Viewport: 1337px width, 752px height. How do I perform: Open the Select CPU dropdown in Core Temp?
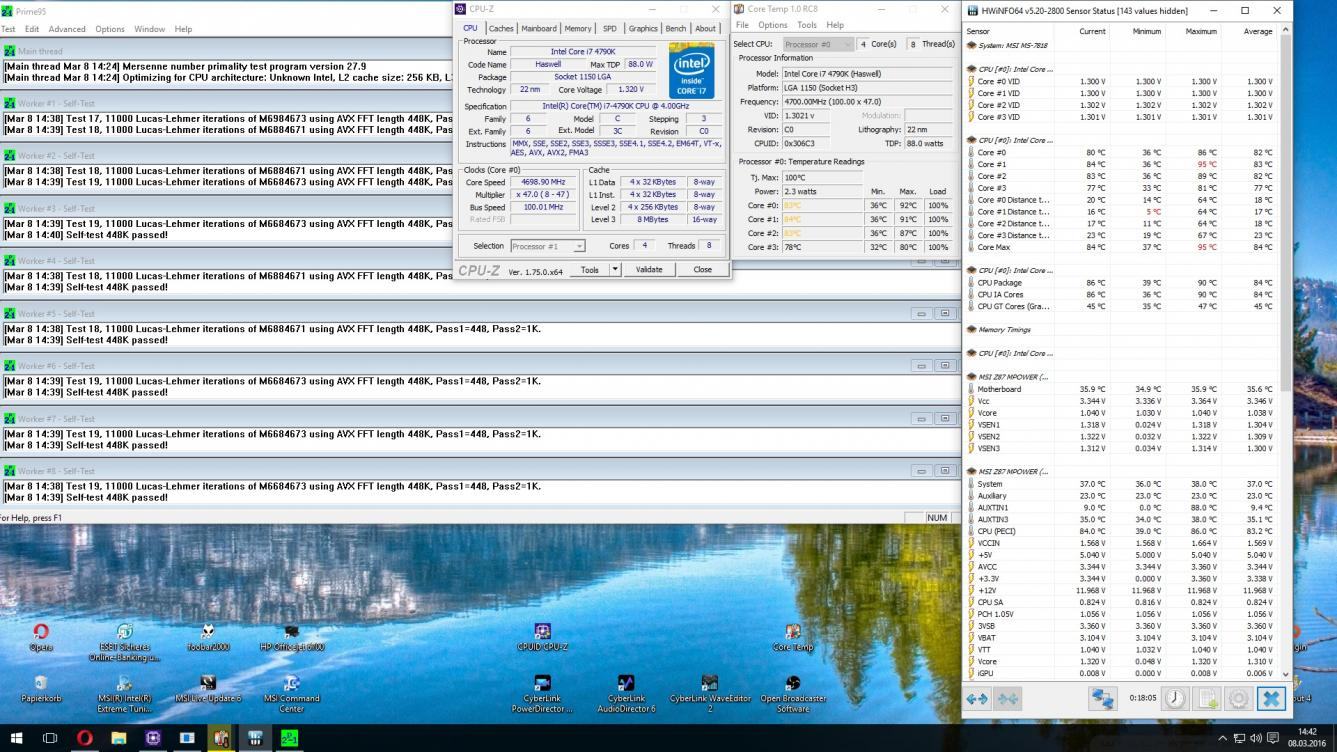[817, 45]
